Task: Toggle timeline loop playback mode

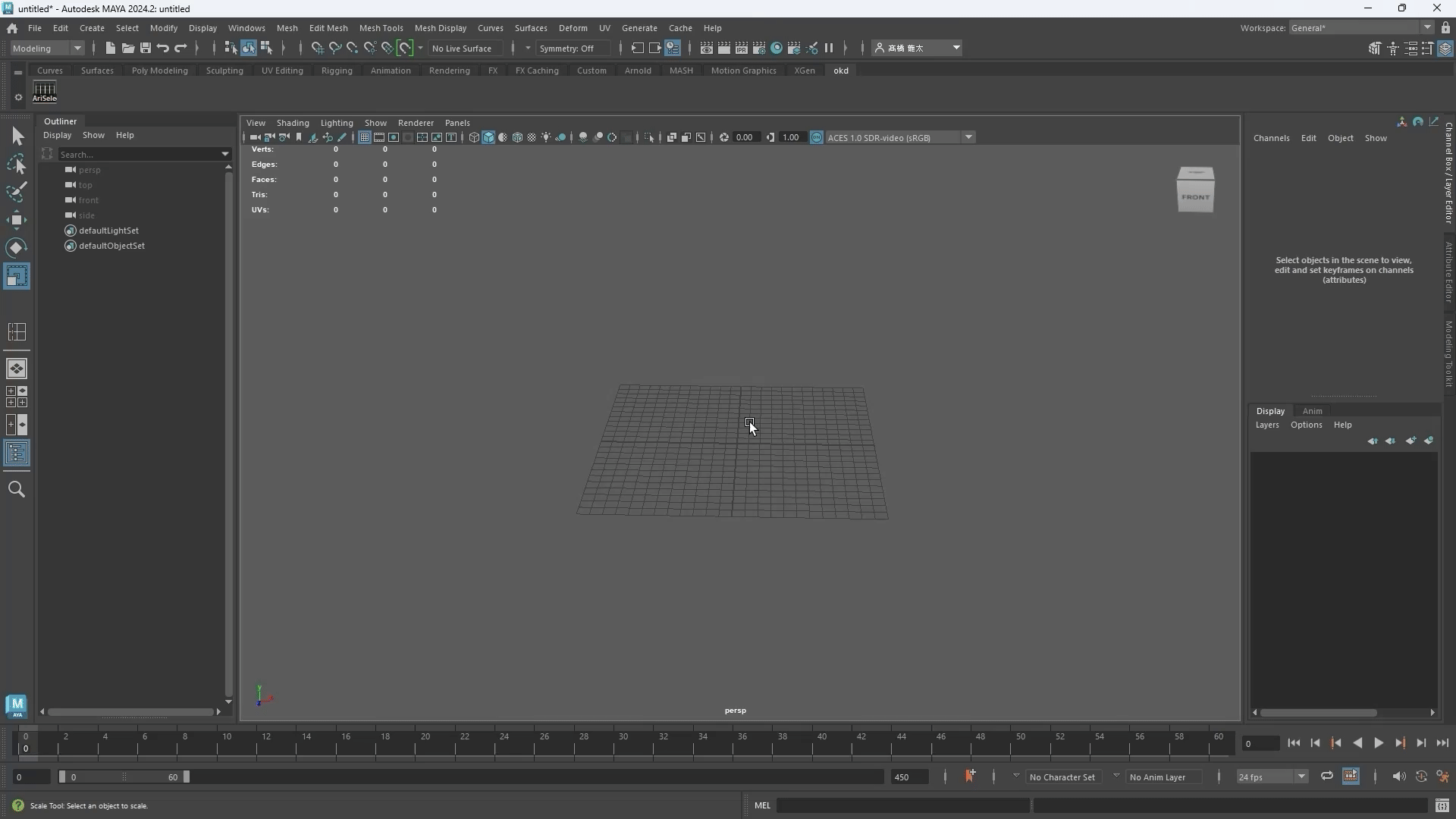Action: [x=1326, y=776]
